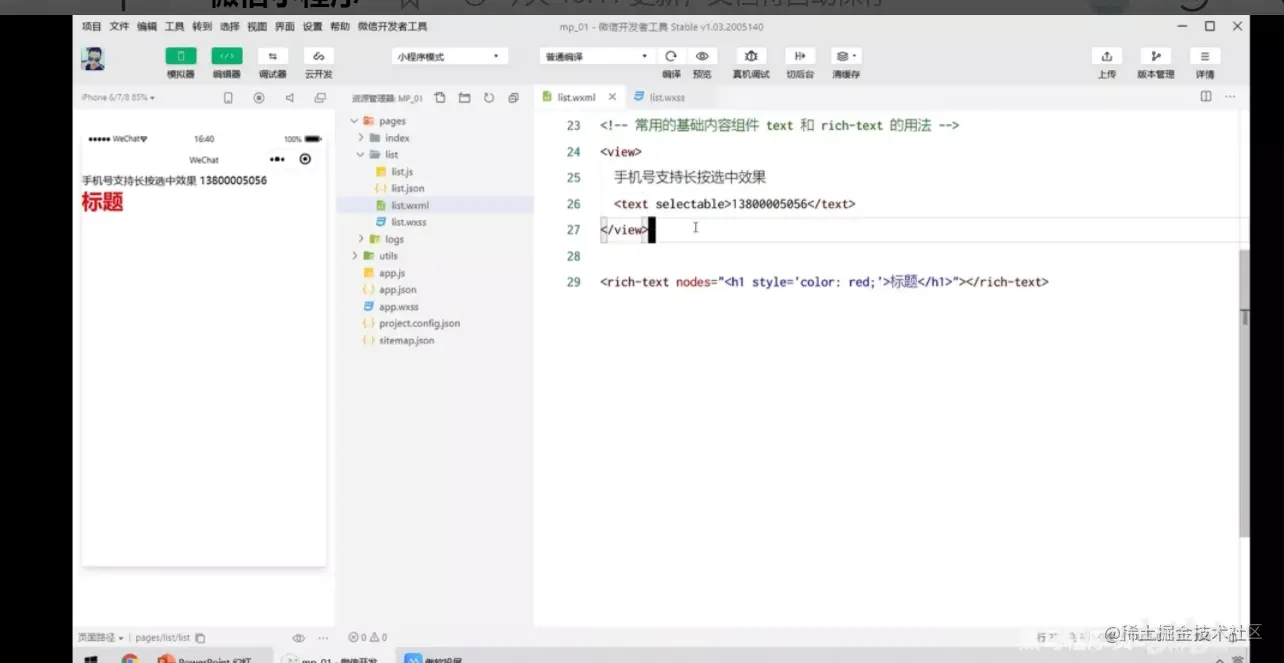
Task: Click the simulator phone rotate icon
Action: (x=228, y=98)
